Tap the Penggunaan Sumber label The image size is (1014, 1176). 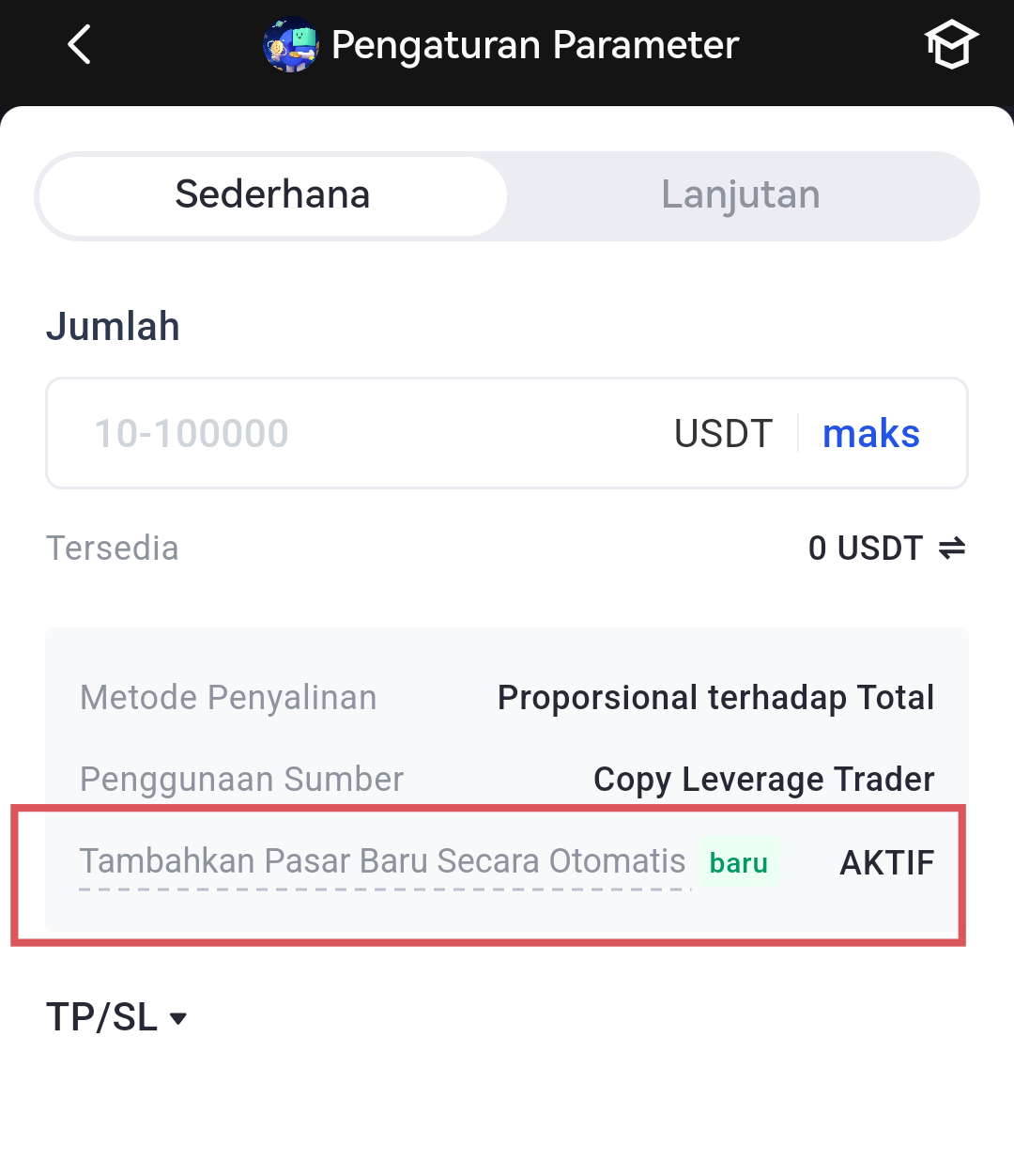click(x=241, y=780)
